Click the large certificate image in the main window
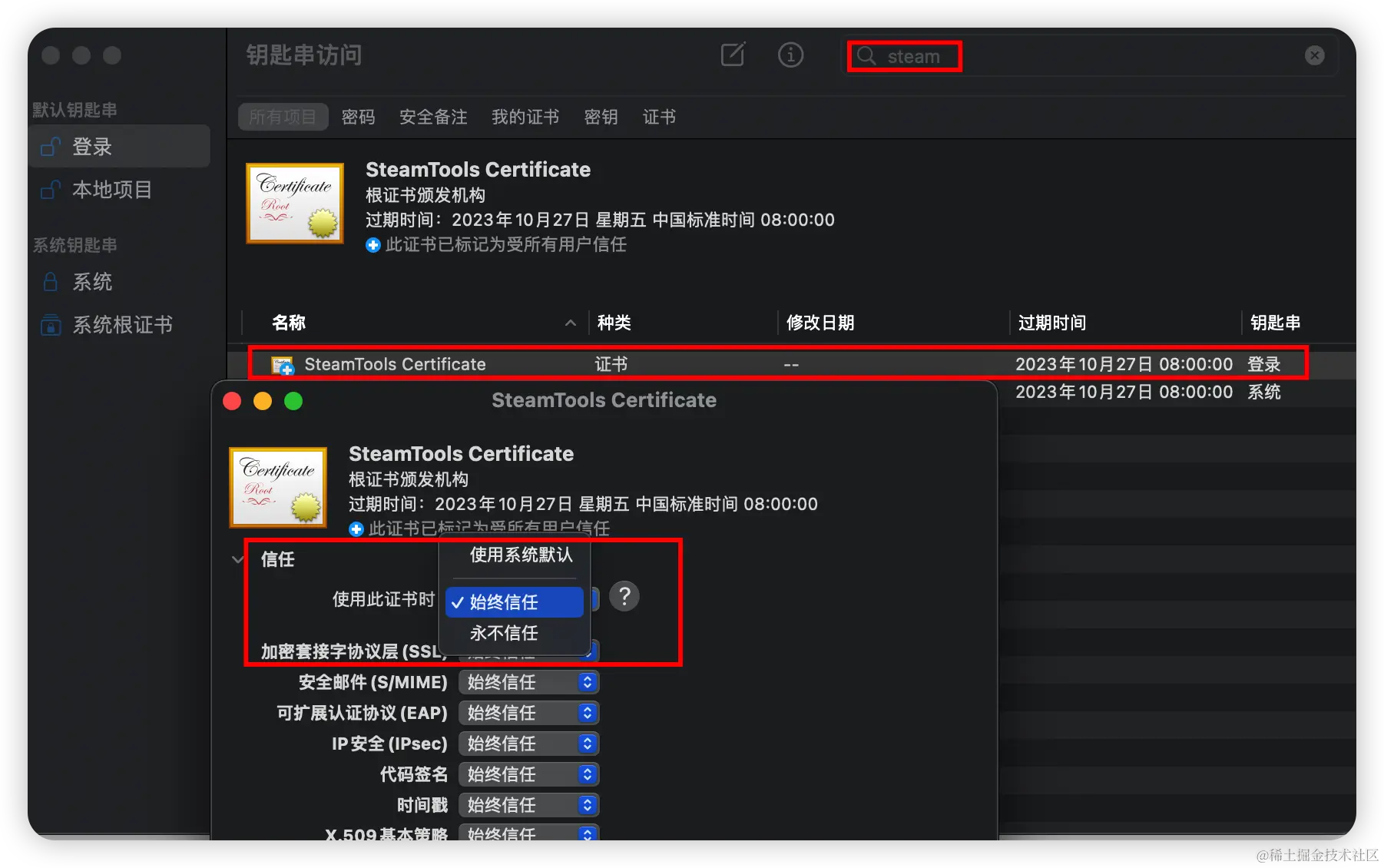 pyautogui.click(x=295, y=203)
